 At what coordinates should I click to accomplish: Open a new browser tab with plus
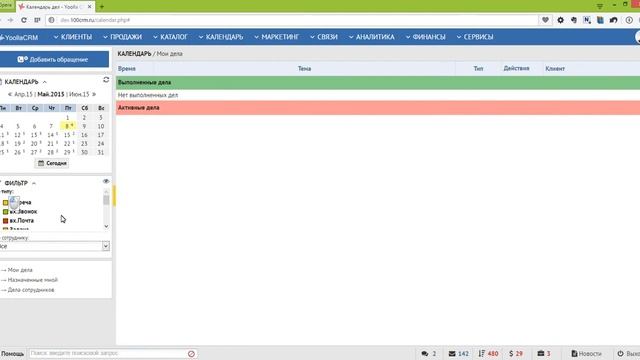pos(102,7)
